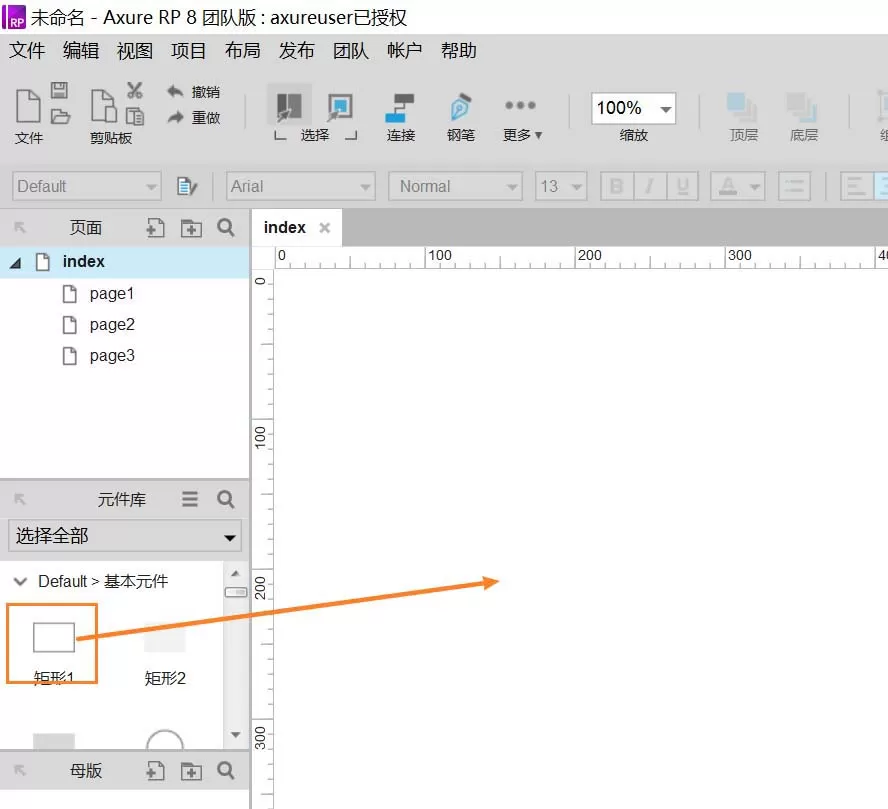Click the library scrollbar down arrow
The width and height of the screenshot is (888, 809).
[236, 734]
